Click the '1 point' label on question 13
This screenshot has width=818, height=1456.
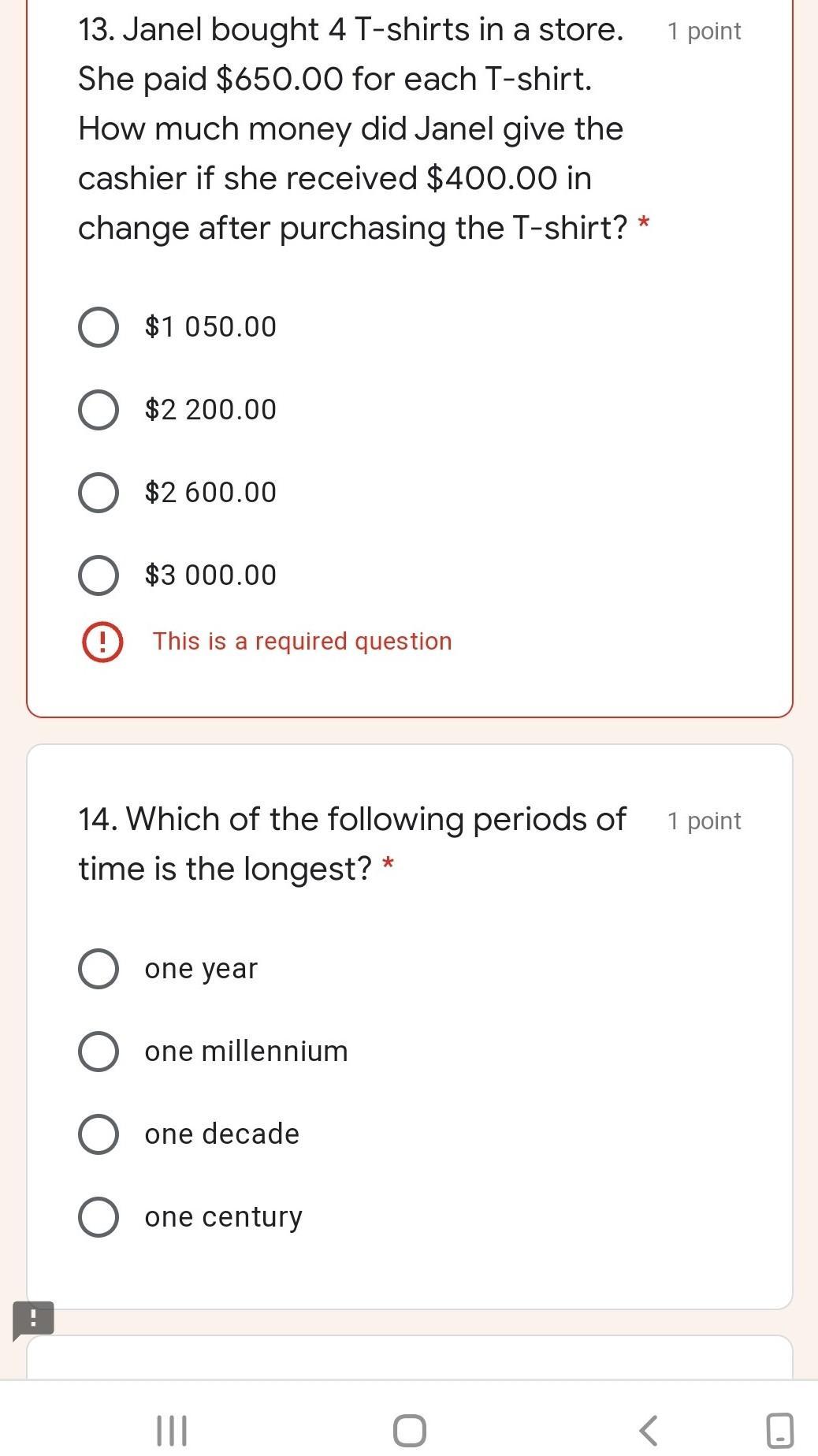click(x=704, y=32)
